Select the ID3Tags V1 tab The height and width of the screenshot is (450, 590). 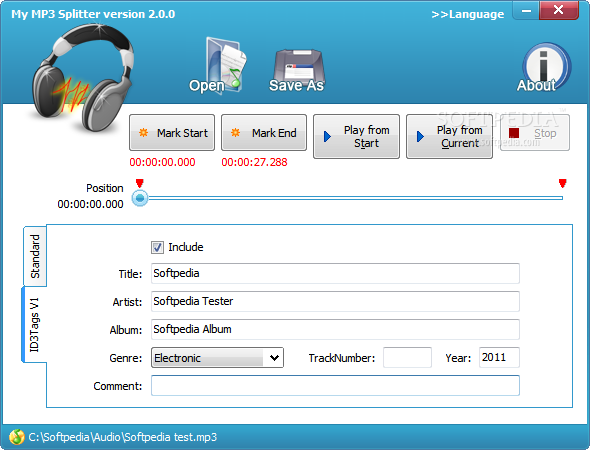[34, 325]
